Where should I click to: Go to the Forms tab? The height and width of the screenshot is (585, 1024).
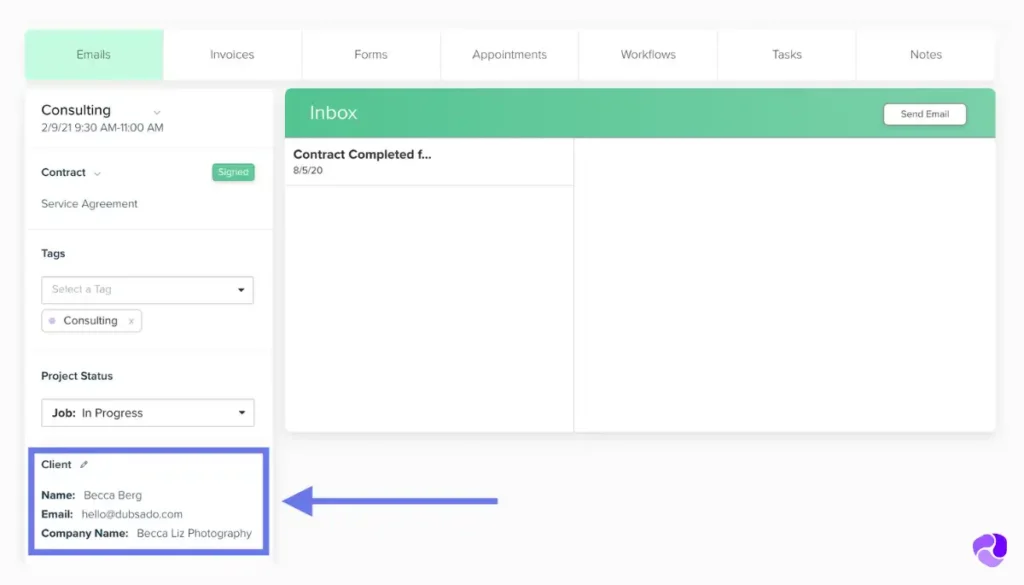371,55
